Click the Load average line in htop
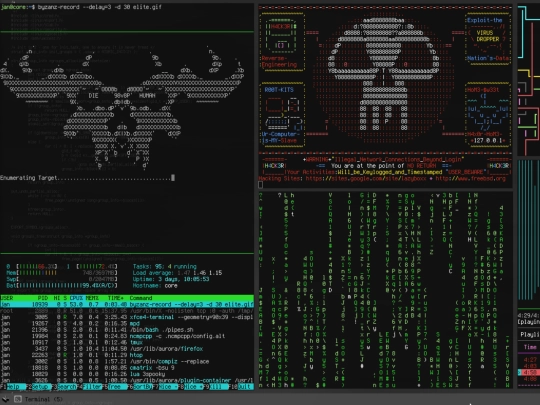The width and height of the screenshot is (540, 405). click(177, 273)
